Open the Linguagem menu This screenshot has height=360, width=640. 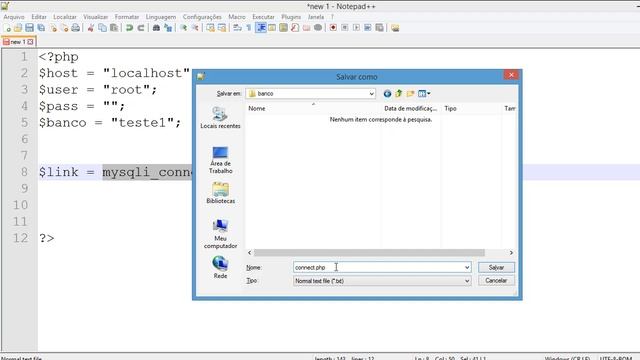click(x=161, y=17)
